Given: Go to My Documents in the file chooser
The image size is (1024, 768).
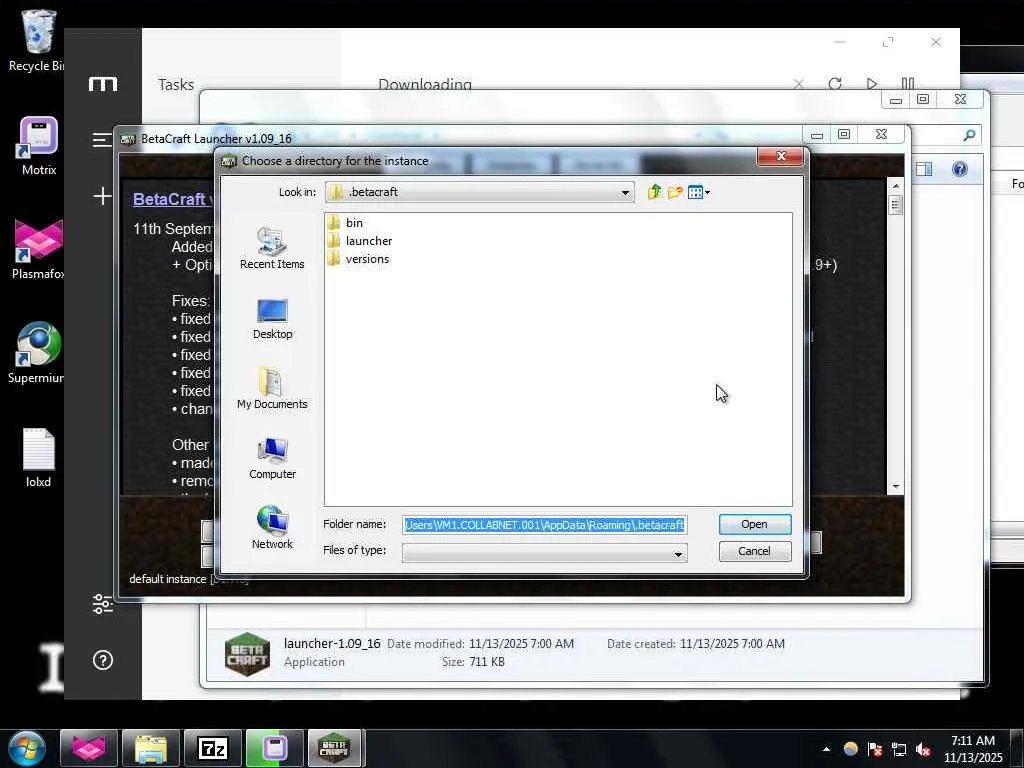Looking at the screenshot, I should (272, 389).
